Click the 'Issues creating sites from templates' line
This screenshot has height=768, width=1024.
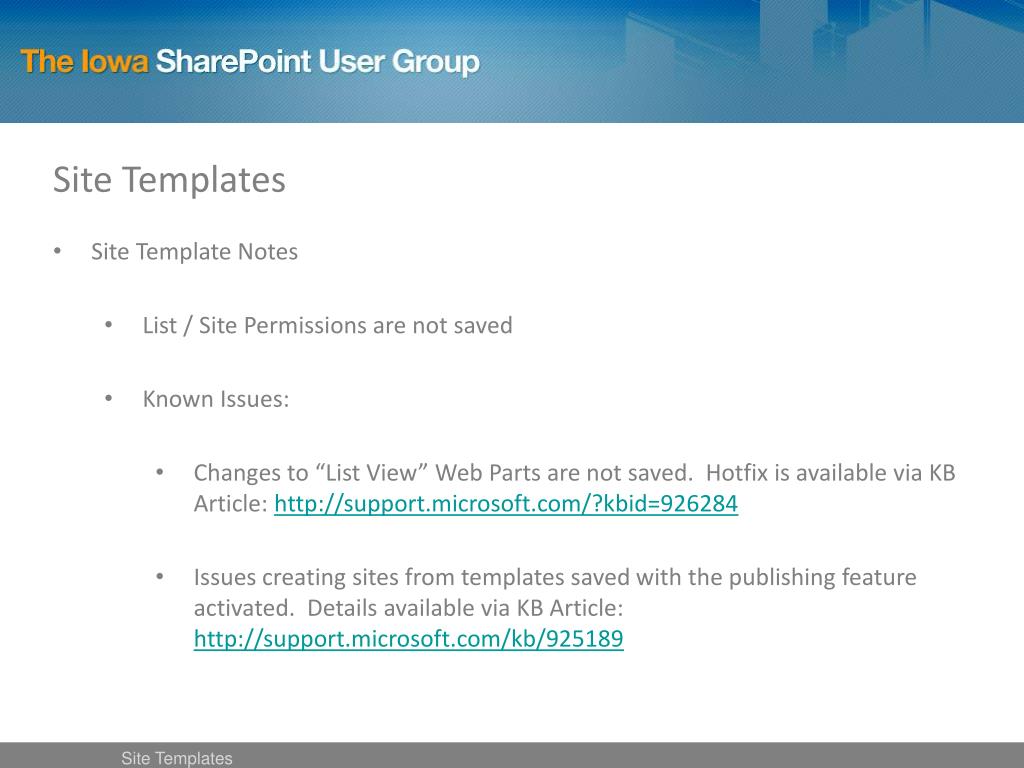pos(555,577)
